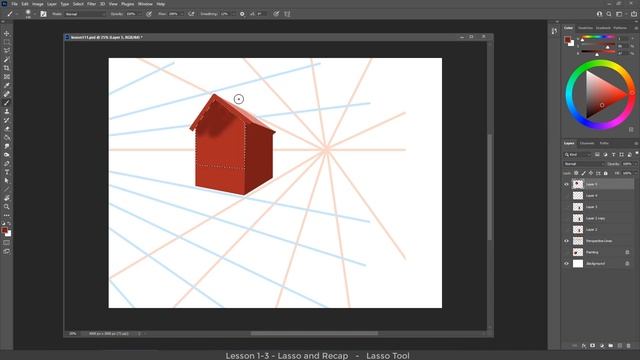Screen dimensions: 640x360
Task: Select the Path Selection tool
Action: click(x=7, y=180)
